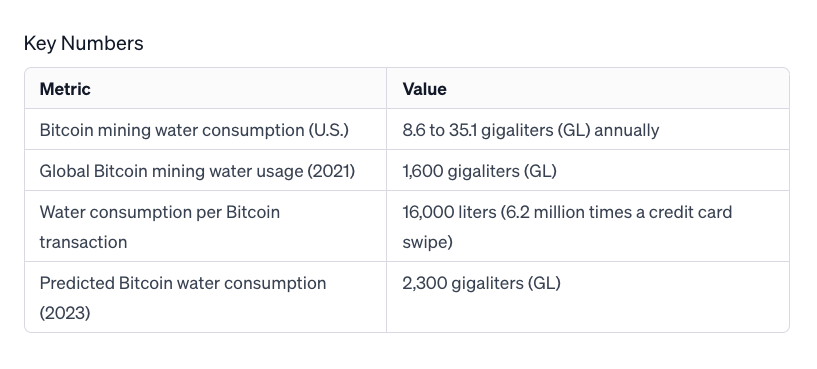
Task: Click the Key Numbers heading
Action: [83, 43]
